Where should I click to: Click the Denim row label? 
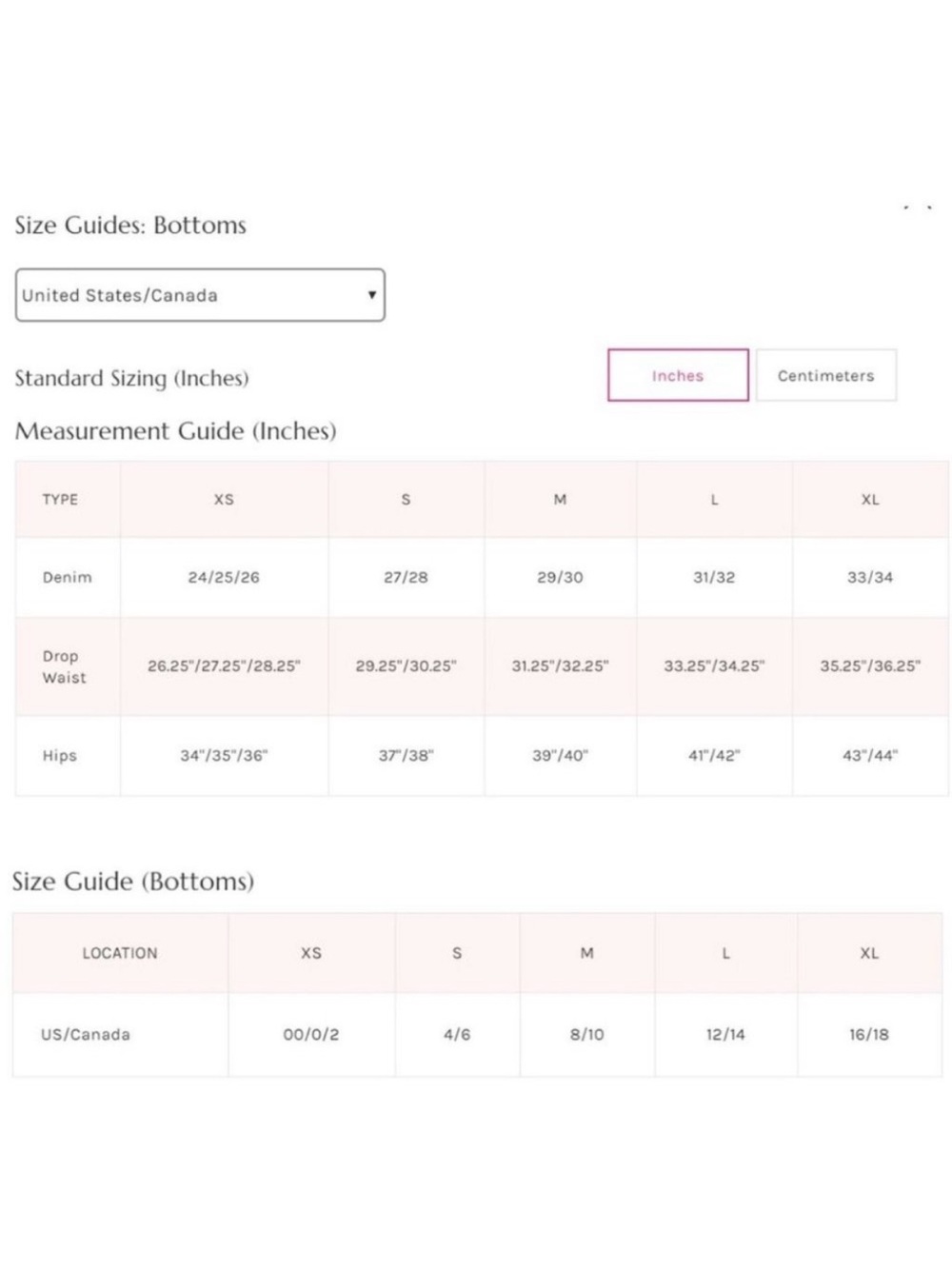(x=67, y=577)
